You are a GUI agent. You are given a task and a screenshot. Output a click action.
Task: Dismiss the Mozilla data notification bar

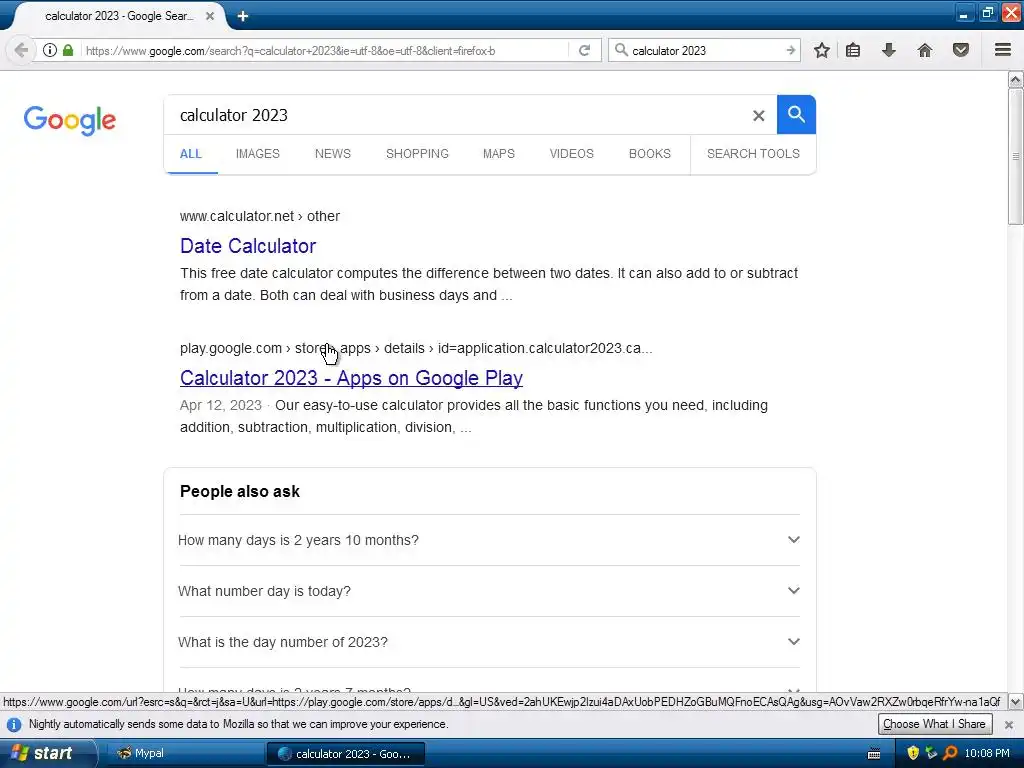coord(1008,724)
